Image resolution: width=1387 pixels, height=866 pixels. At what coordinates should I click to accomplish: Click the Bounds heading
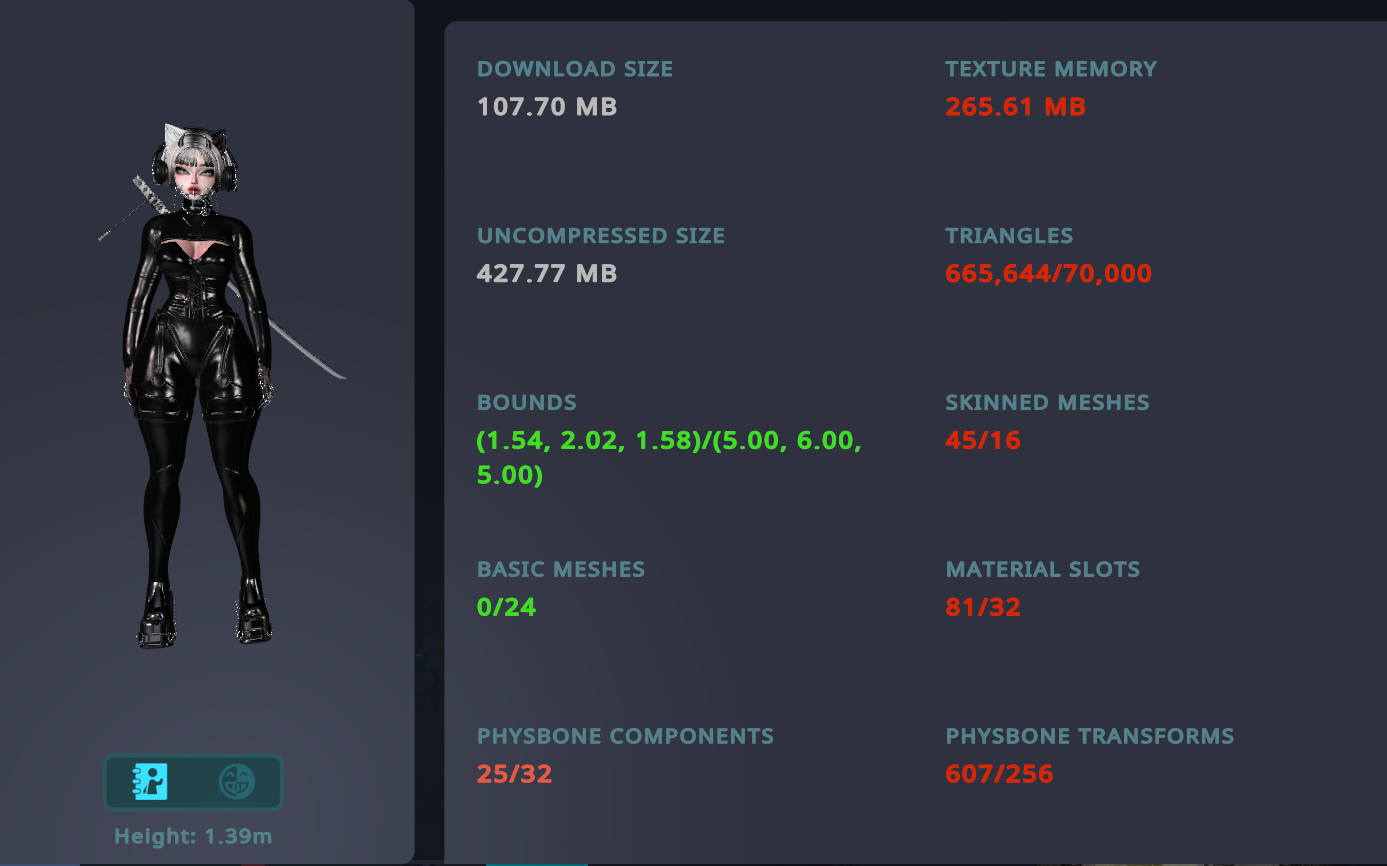coord(527,403)
